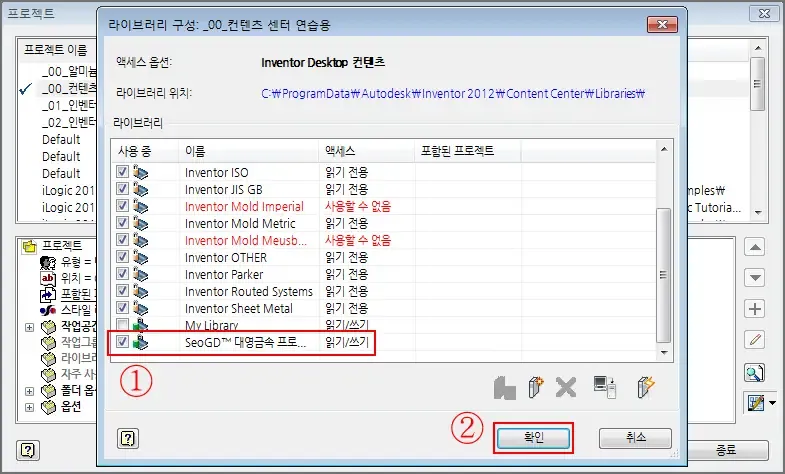Viewport: 785px width, 474px height.
Task: Click the move up arrow button in Projects window
Action: [x=754, y=247]
